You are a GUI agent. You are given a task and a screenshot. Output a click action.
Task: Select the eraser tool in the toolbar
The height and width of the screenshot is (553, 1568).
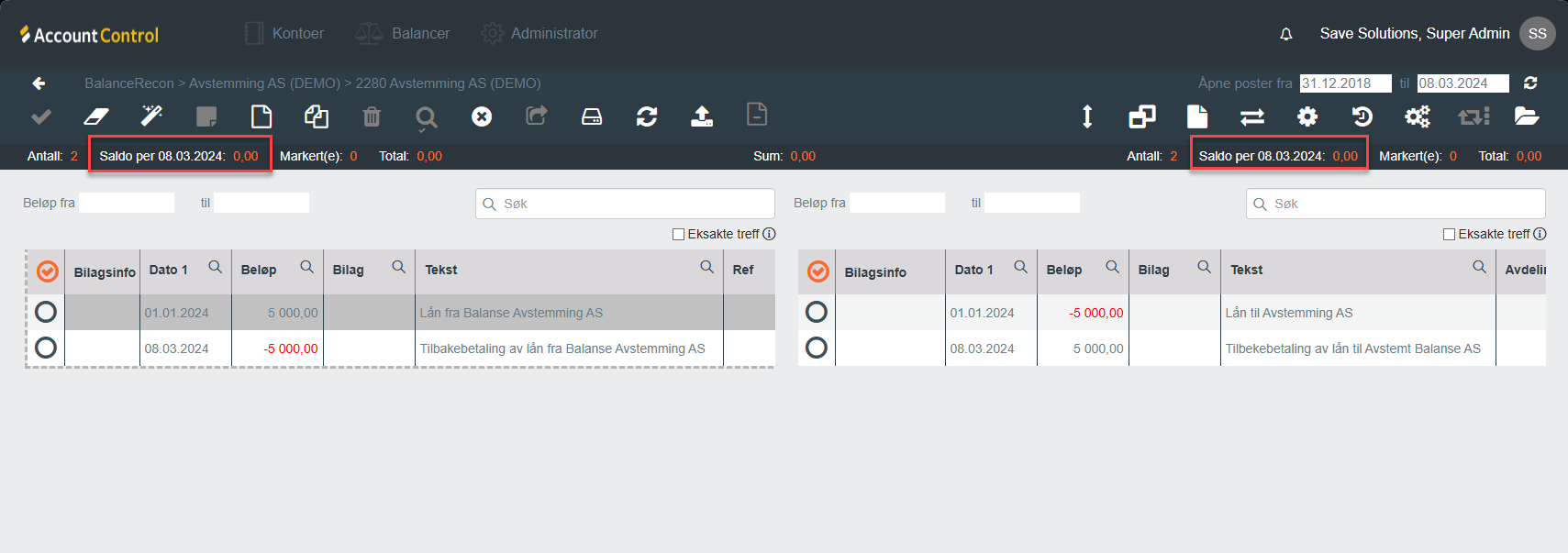(96, 116)
